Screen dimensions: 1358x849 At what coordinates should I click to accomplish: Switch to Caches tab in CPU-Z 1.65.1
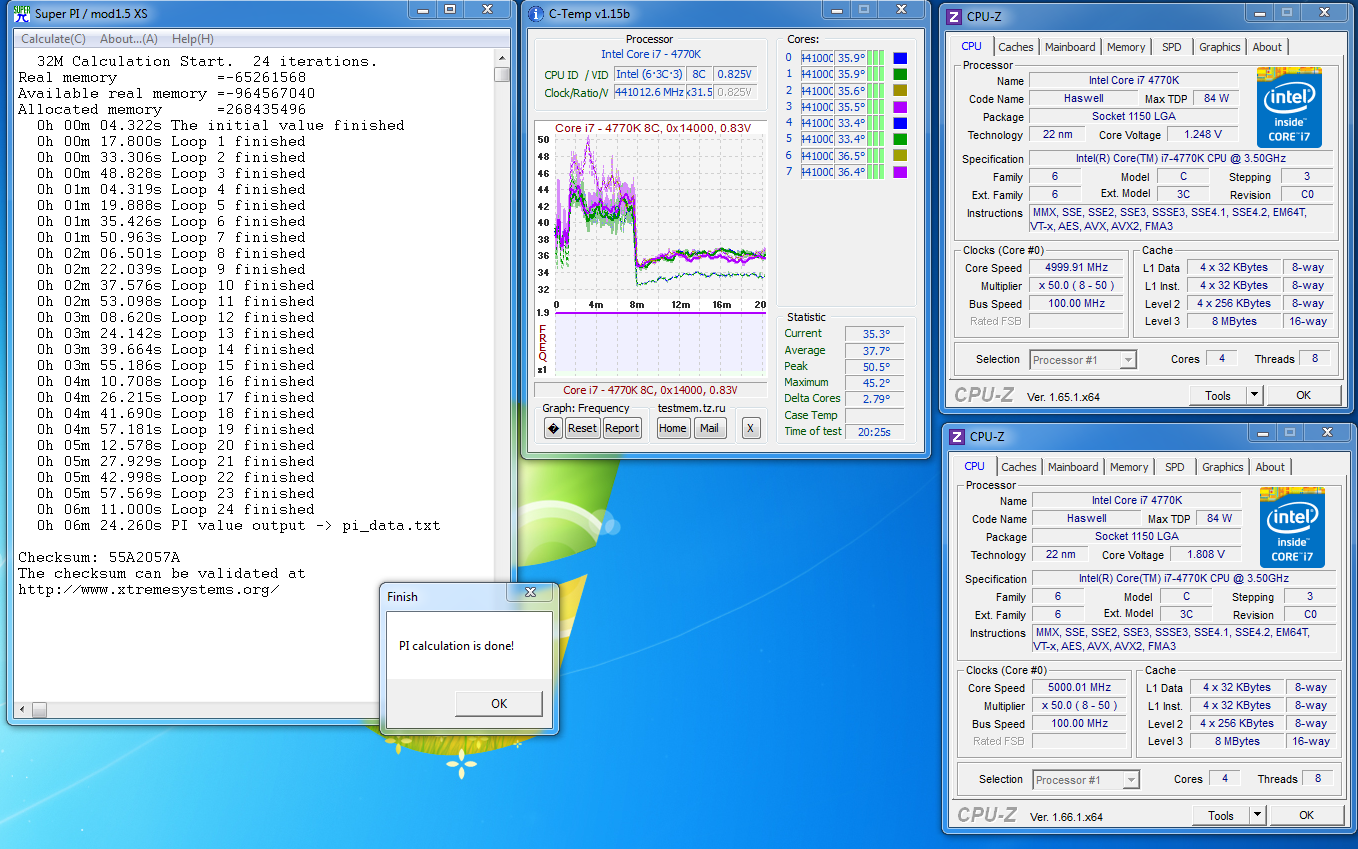click(x=1016, y=47)
